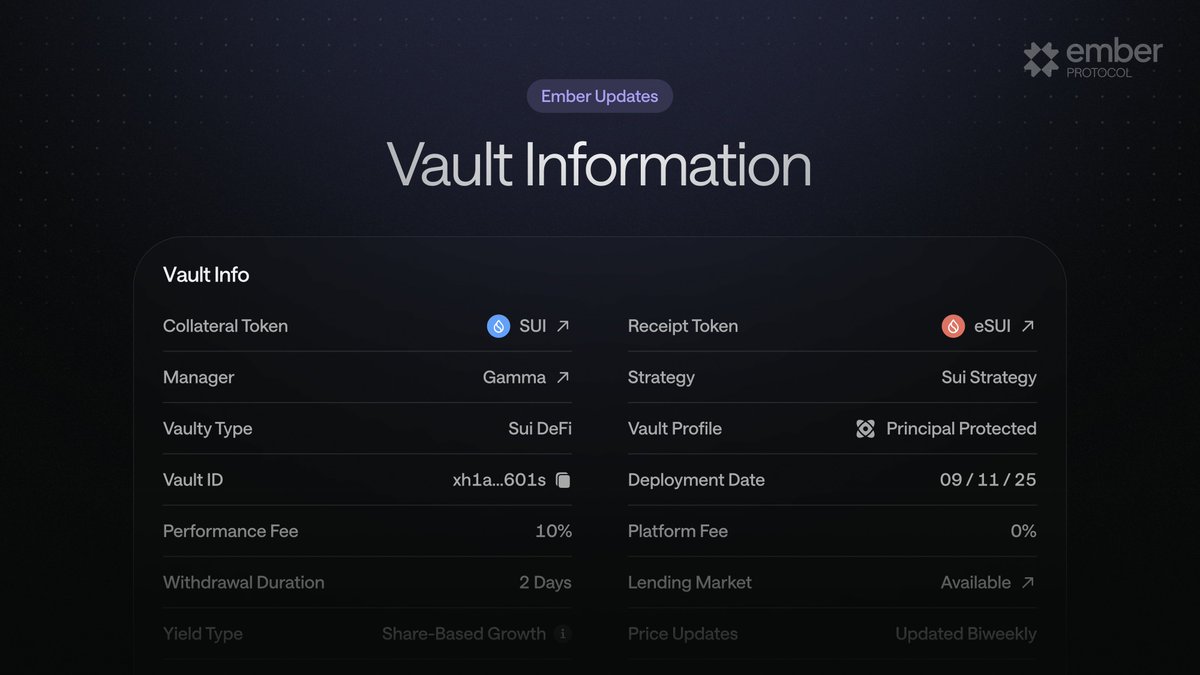The width and height of the screenshot is (1200, 675).
Task: Click the eSUI receipt token label
Action: point(993,326)
